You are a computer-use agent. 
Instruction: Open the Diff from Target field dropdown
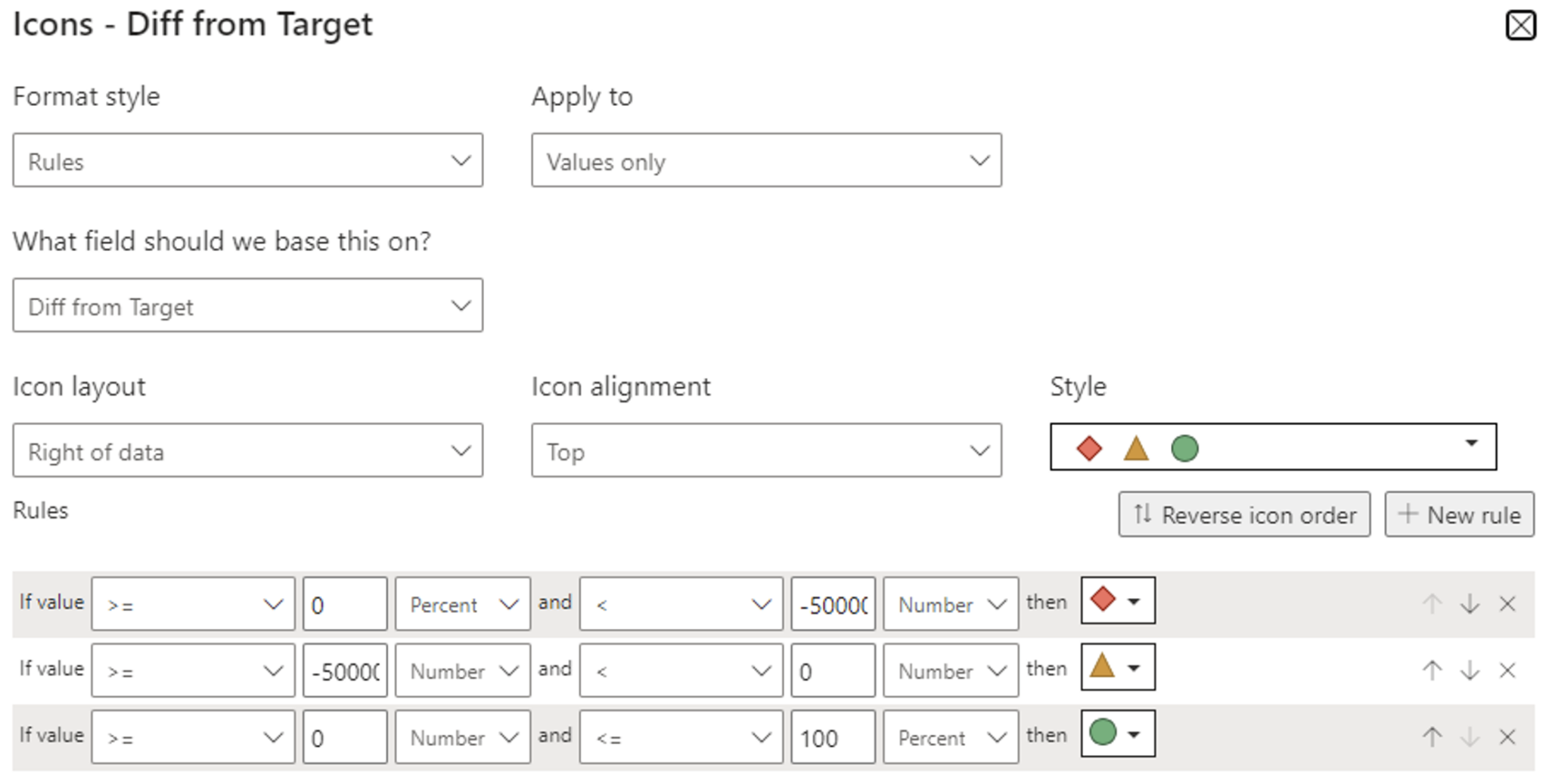pyautogui.click(x=248, y=305)
